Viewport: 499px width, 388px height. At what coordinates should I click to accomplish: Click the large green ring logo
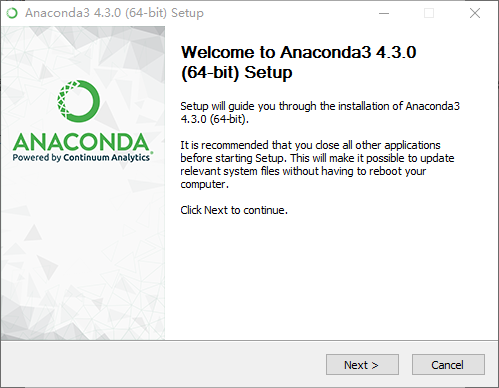(x=79, y=101)
